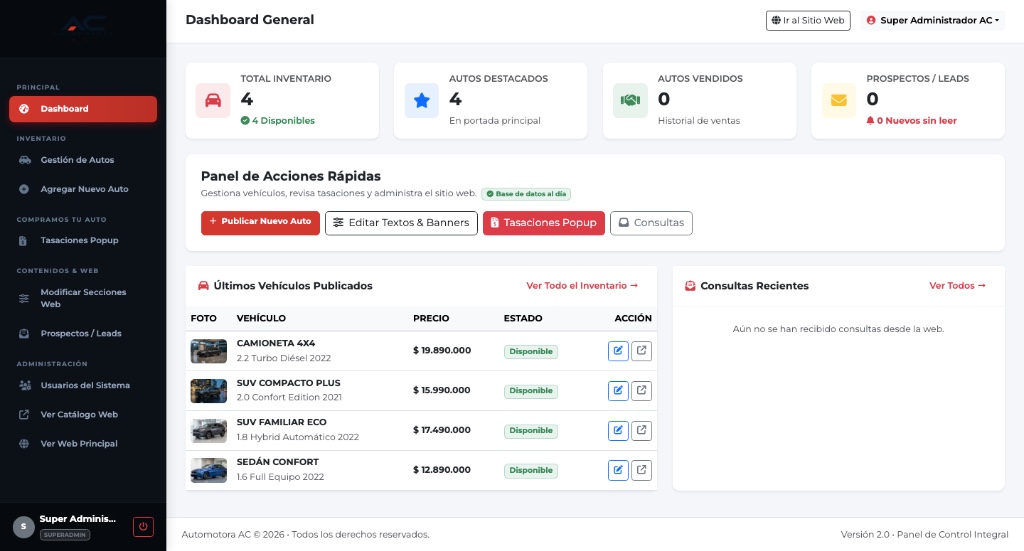Click the Disponible badge for CAMIONETA 4X4
Screen dimensions: 1024x551
[x=530, y=351]
